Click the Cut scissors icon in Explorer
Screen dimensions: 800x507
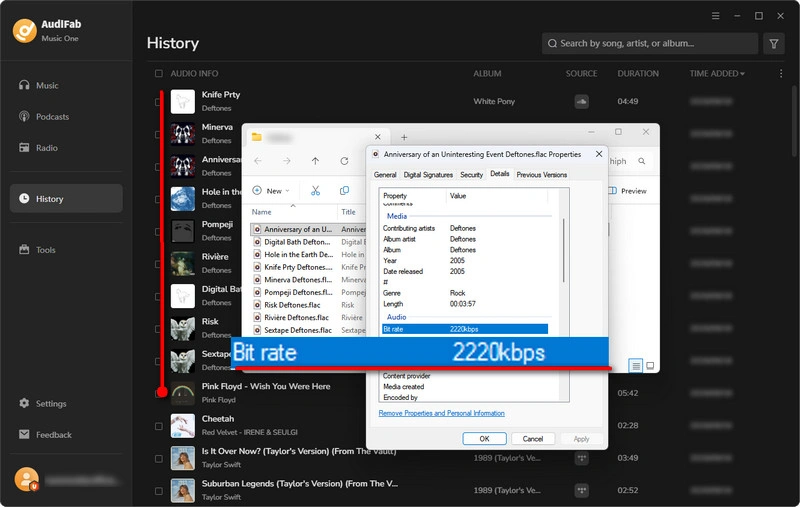pos(315,190)
